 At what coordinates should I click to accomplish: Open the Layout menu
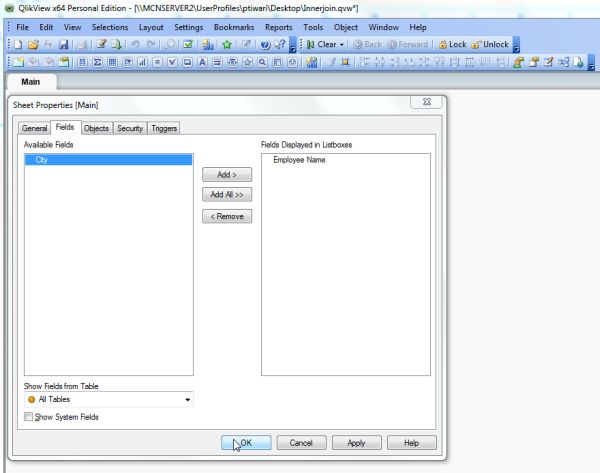[151, 27]
